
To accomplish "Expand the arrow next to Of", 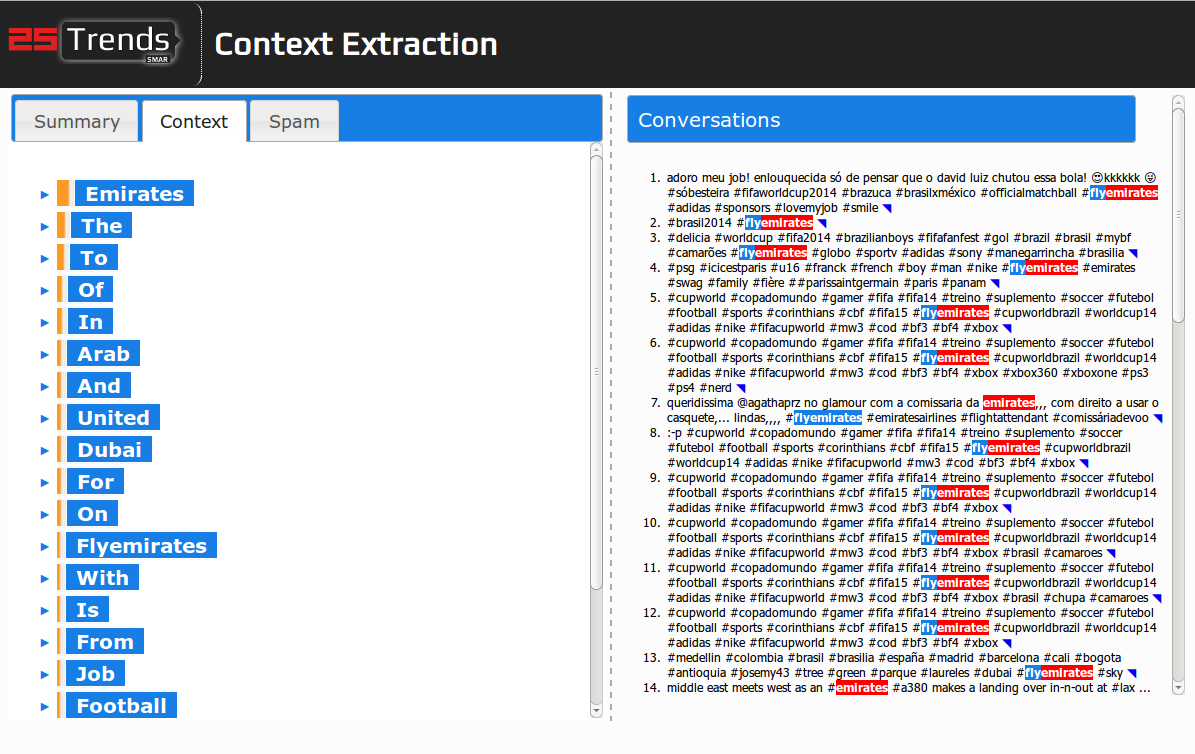I will click(44, 290).
